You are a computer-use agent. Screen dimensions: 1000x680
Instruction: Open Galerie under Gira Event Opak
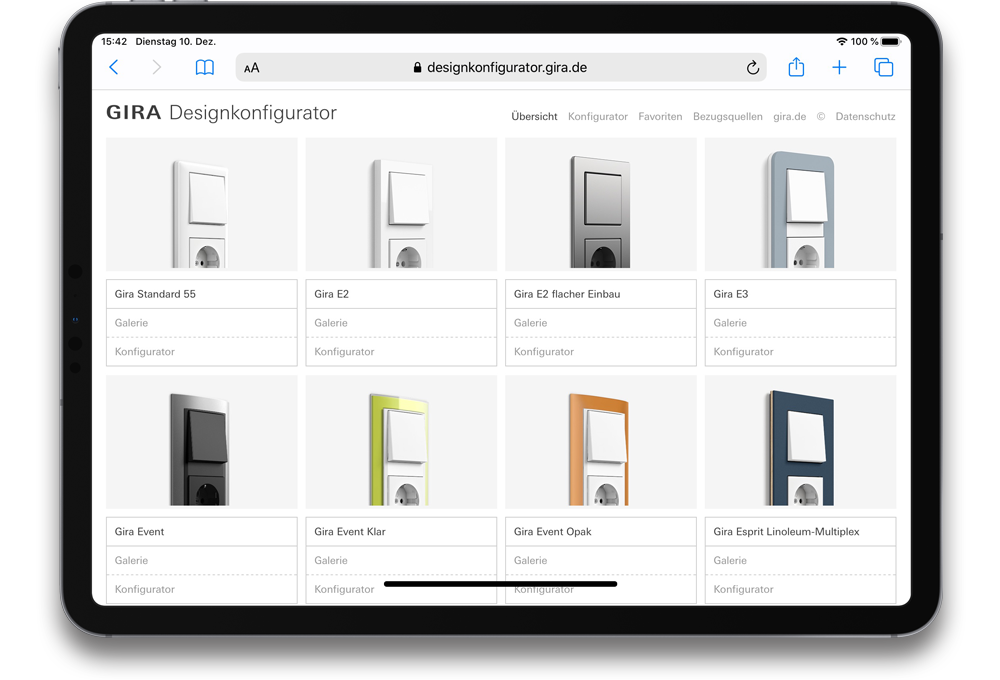(601, 560)
